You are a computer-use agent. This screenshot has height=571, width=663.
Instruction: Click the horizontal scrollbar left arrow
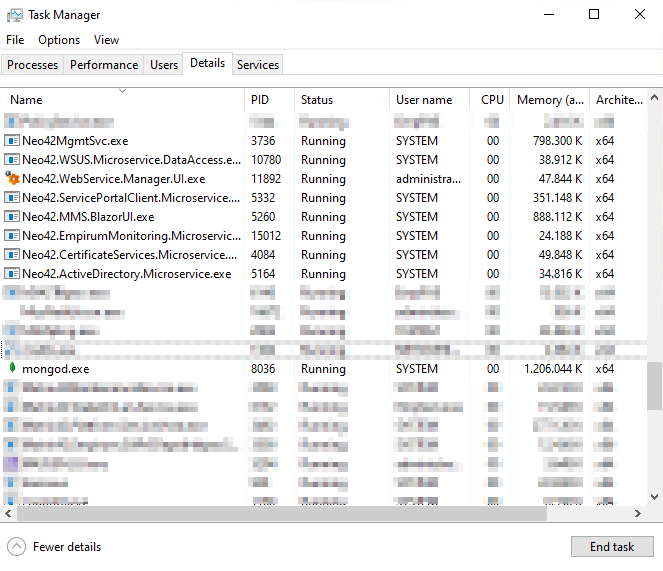pos(8,513)
